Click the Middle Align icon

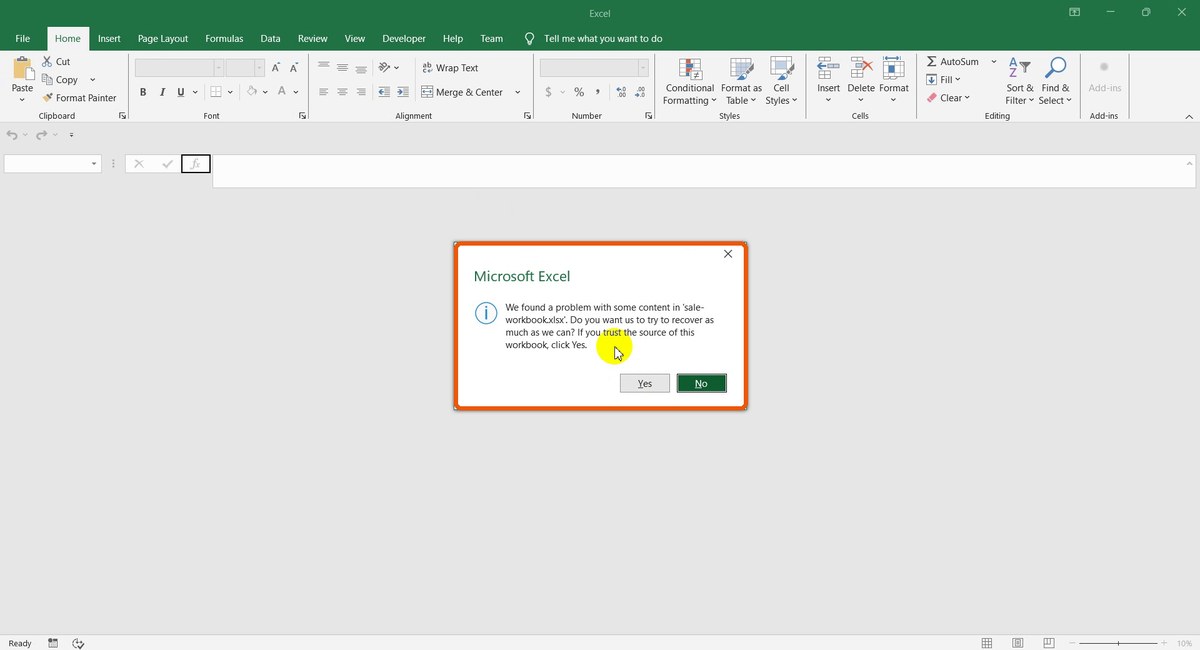coord(342,68)
